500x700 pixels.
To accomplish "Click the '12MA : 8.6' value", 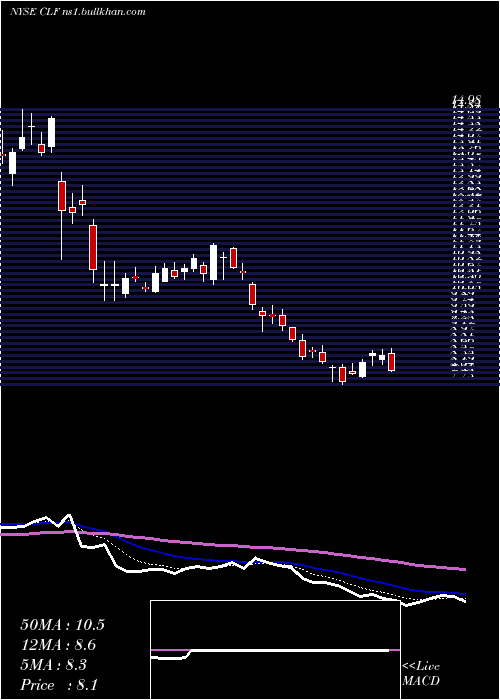I will [x=58, y=645].
